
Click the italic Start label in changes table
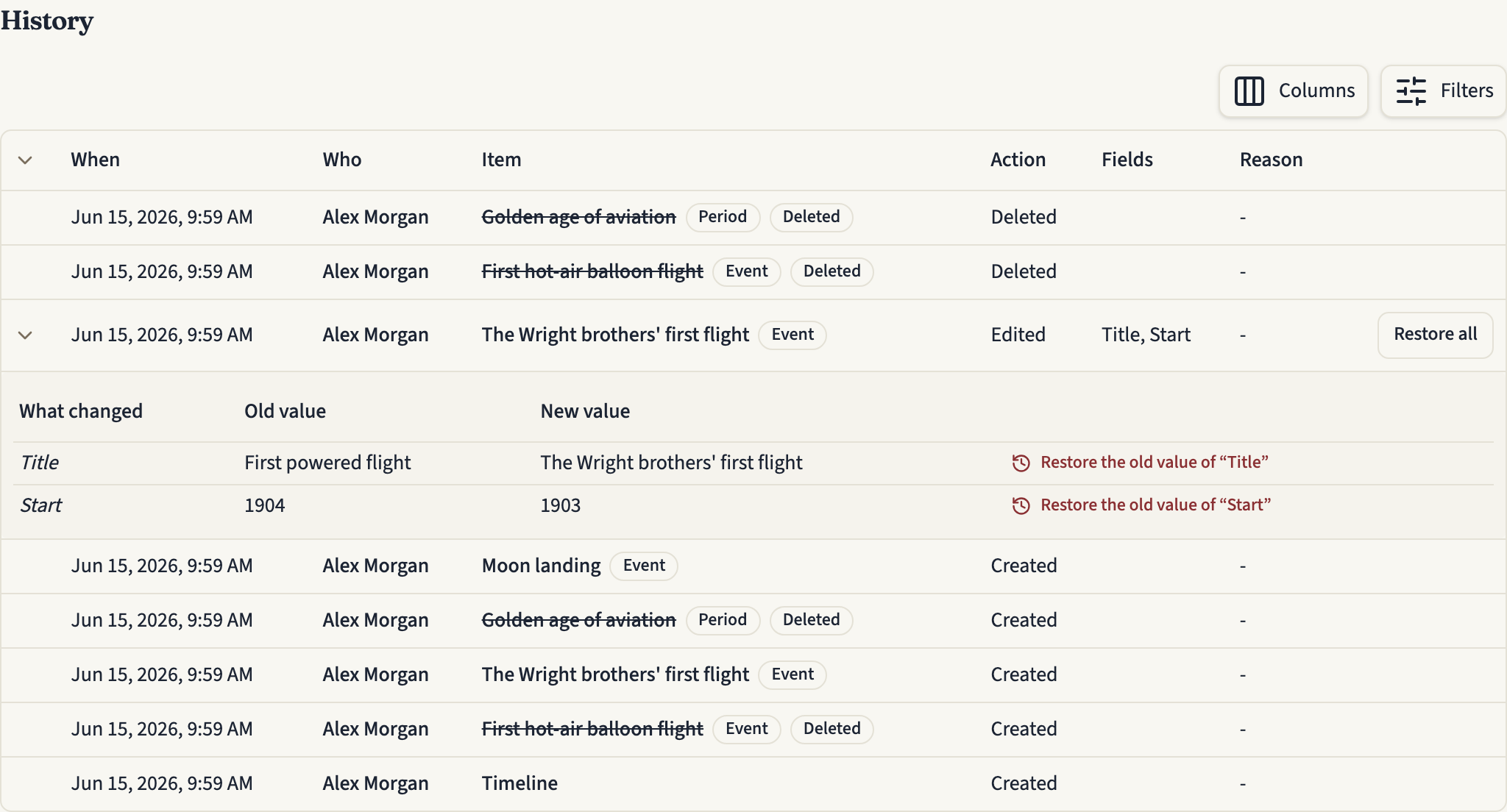[40, 505]
